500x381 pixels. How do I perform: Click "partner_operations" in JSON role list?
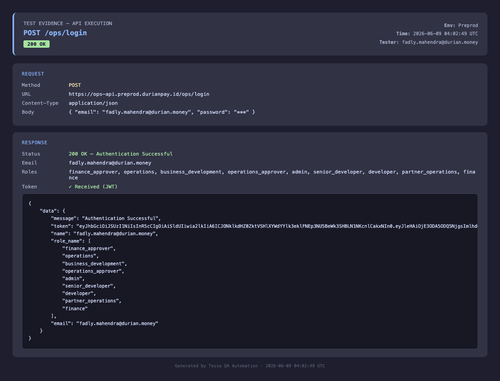(92, 301)
